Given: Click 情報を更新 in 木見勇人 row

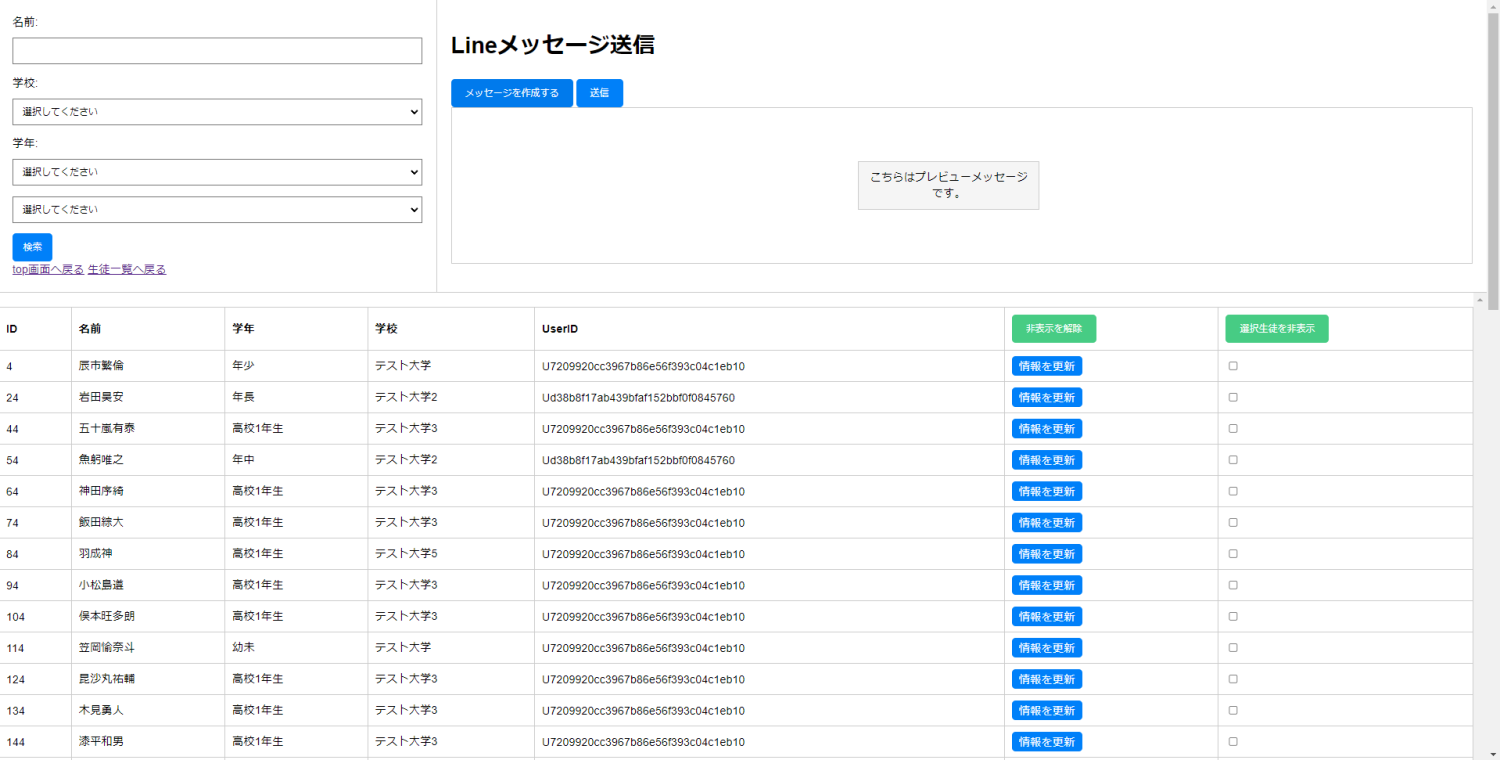Looking at the screenshot, I should (1047, 710).
